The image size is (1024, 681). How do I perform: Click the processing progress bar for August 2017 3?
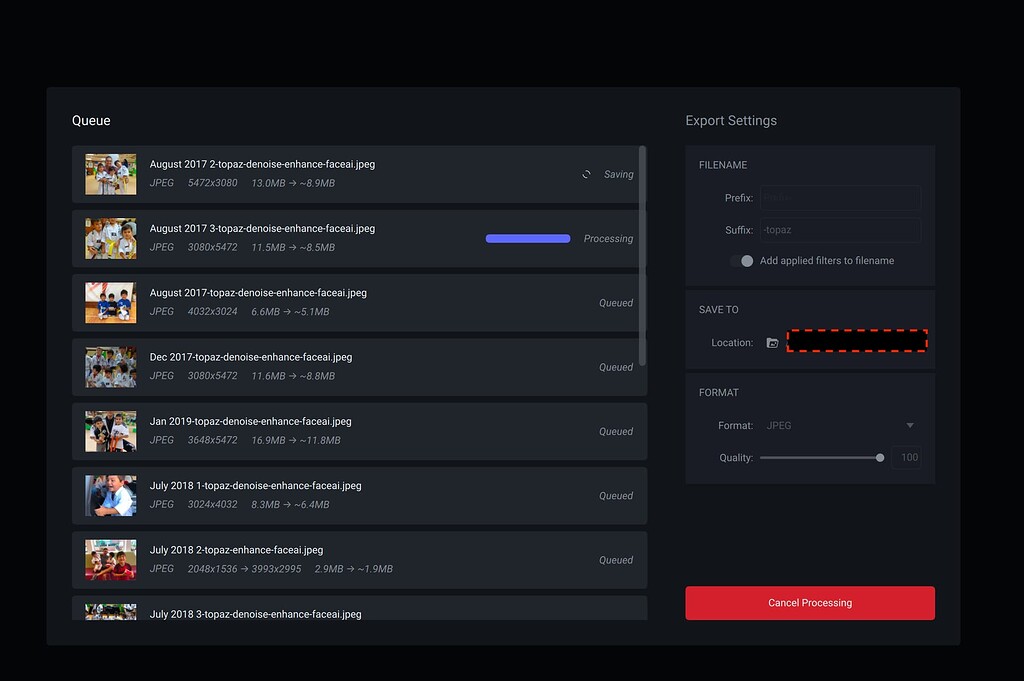point(528,238)
